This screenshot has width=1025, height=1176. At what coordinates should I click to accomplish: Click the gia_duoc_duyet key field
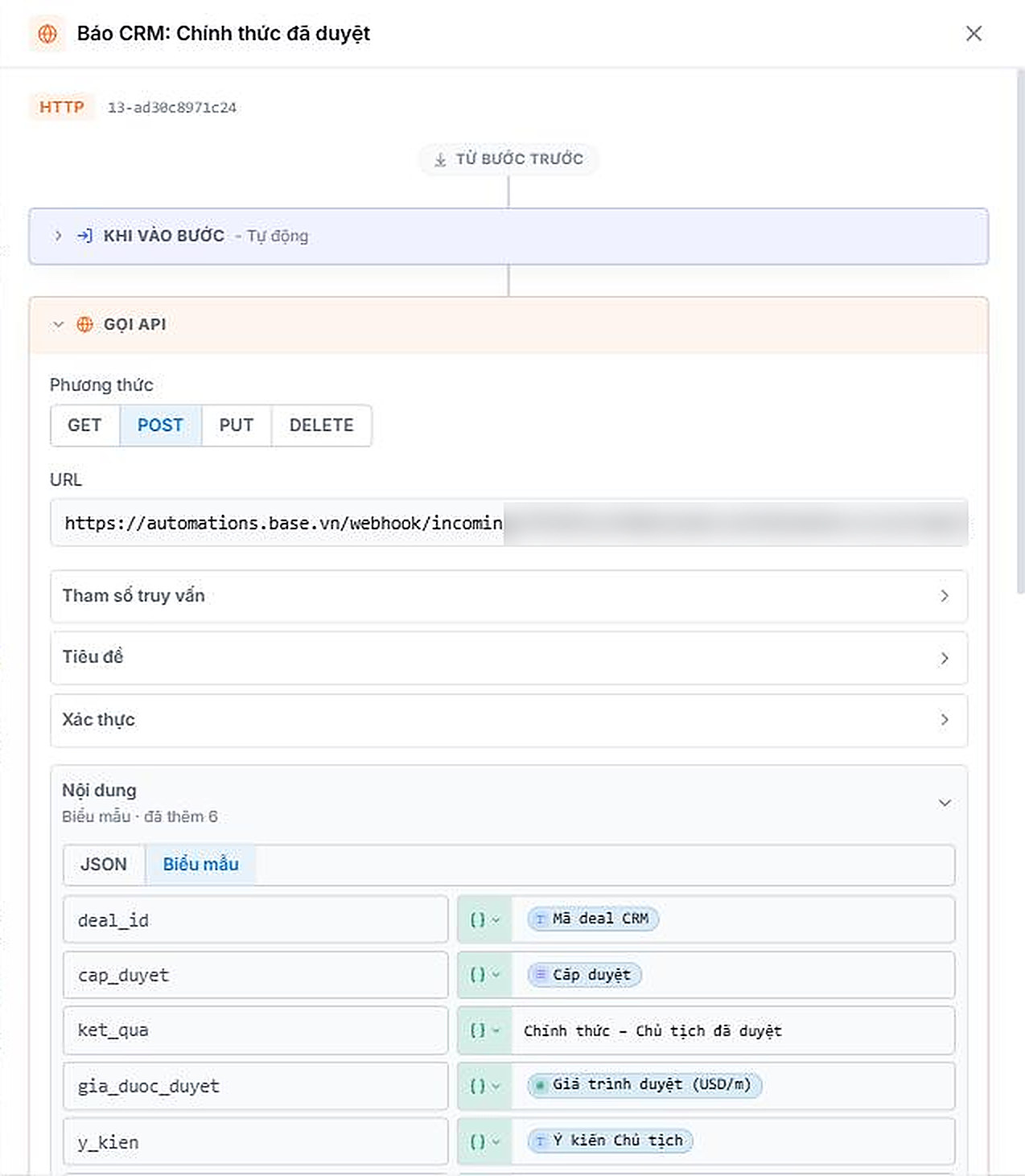click(255, 1086)
